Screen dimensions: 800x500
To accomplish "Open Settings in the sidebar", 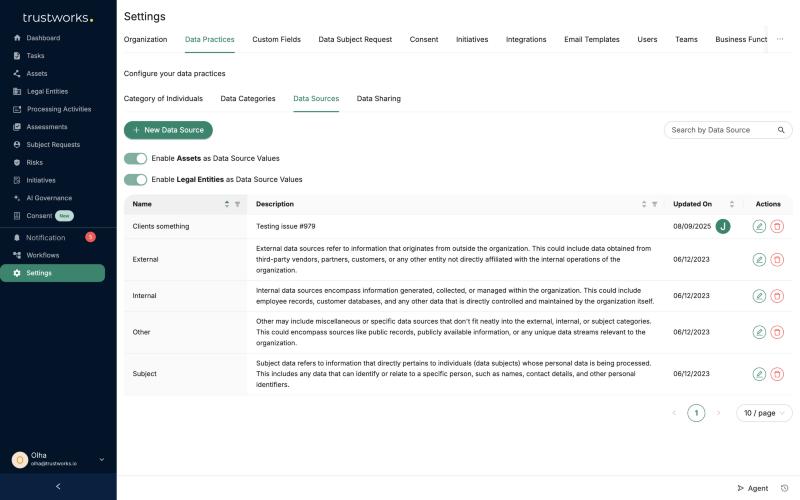I will (53, 273).
